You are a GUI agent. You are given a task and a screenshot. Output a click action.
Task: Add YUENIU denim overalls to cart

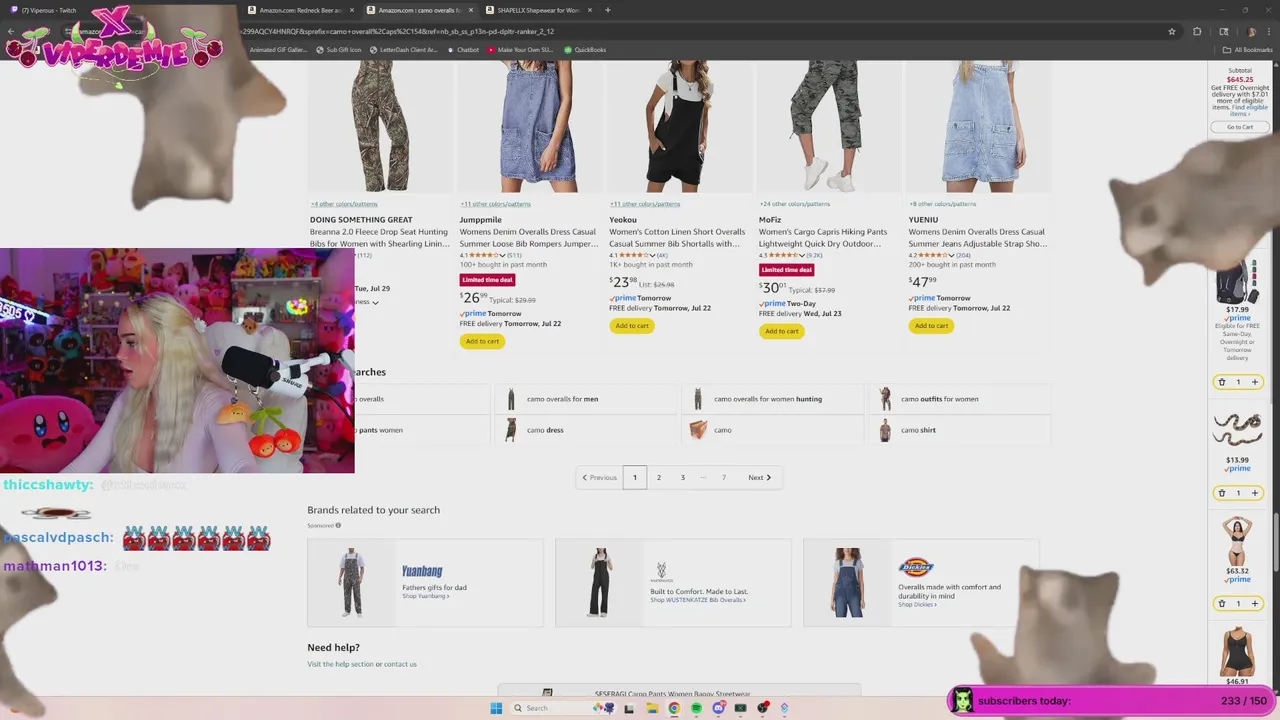pyautogui.click(x=931, y=326)
